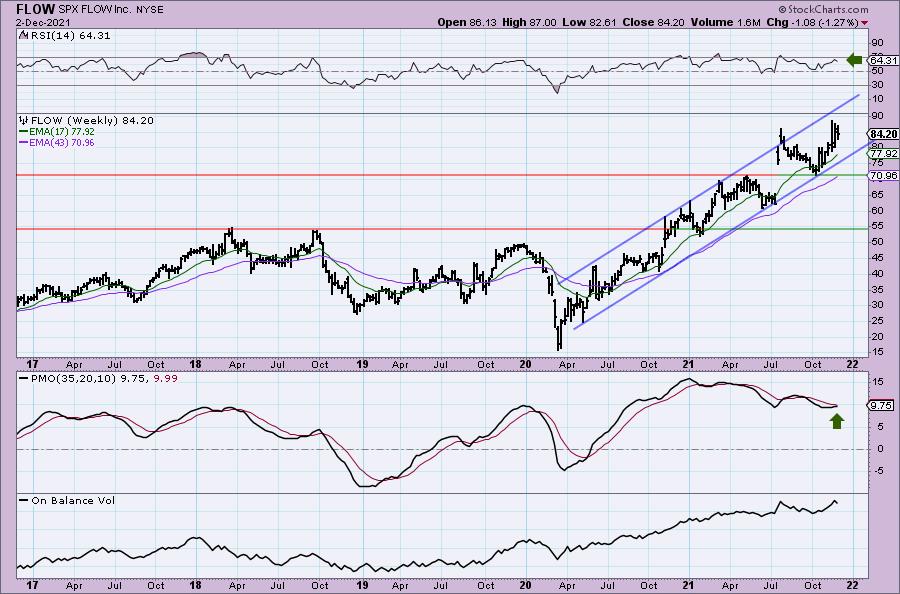Click the Chg -1.08 (-1.27%) value
The image size is (900, 594).
[x=812, y=22]
